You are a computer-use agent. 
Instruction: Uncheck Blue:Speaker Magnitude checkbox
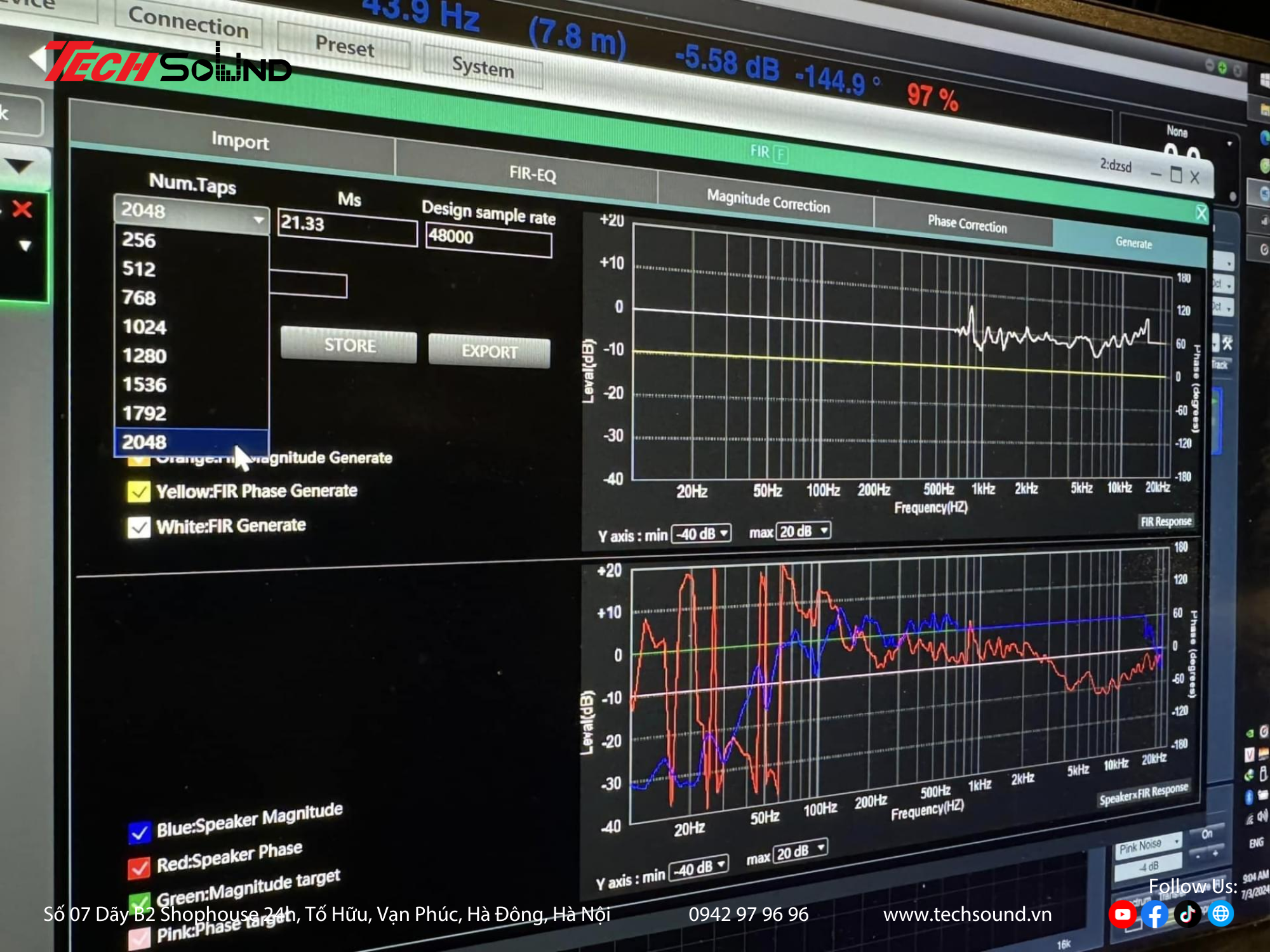(139, 833)
